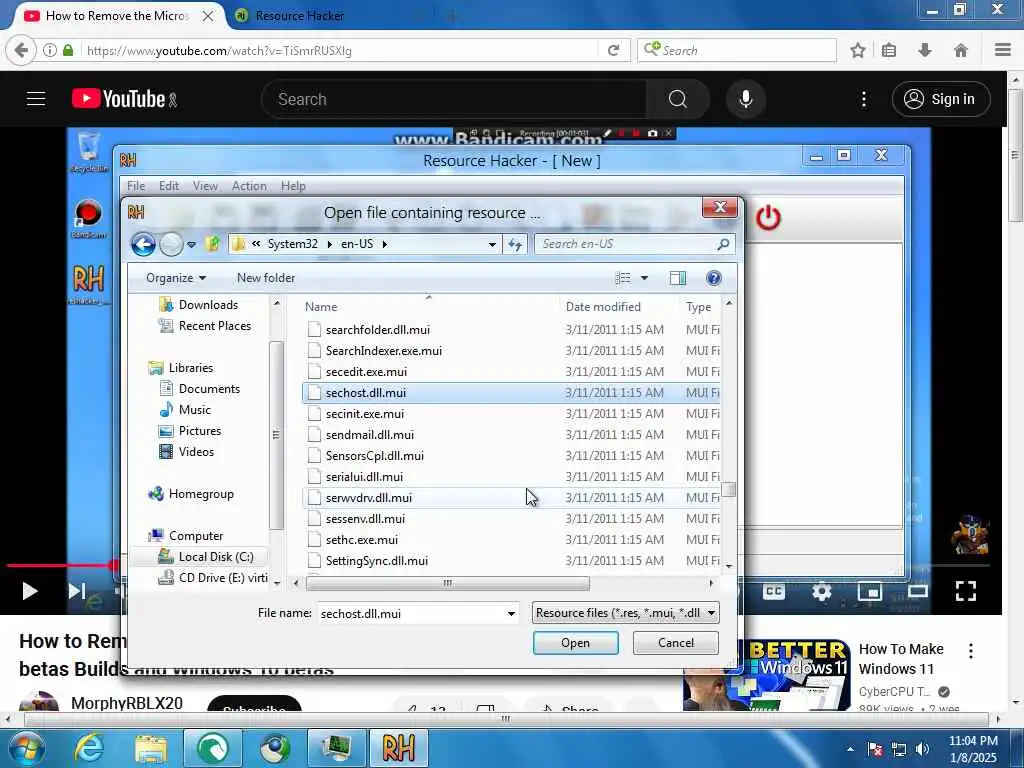1024x768 pixels.
Task: Open the Firefox hamburger menu
Action: click(x=1003, y=50)
